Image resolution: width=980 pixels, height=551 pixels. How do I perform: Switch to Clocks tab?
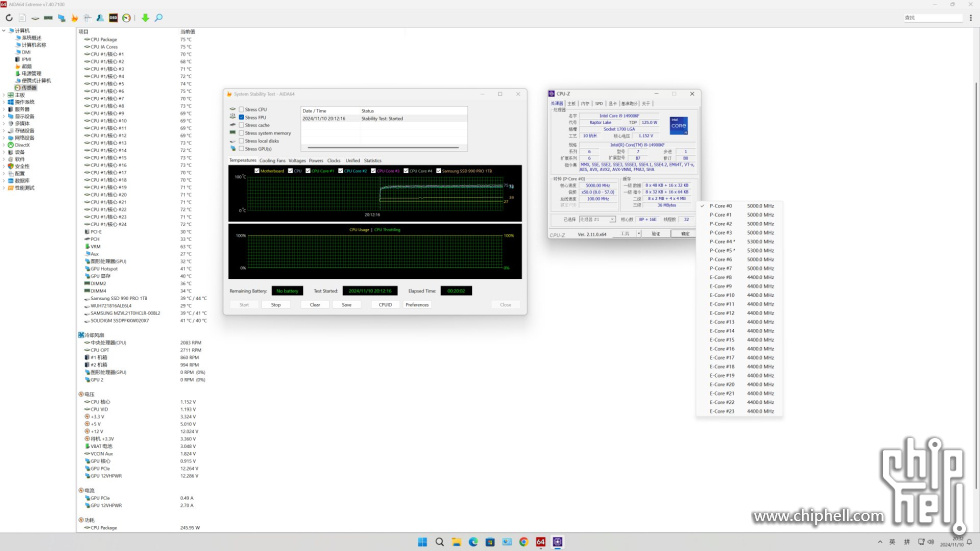pyautogui.click(x=334, y=161)
